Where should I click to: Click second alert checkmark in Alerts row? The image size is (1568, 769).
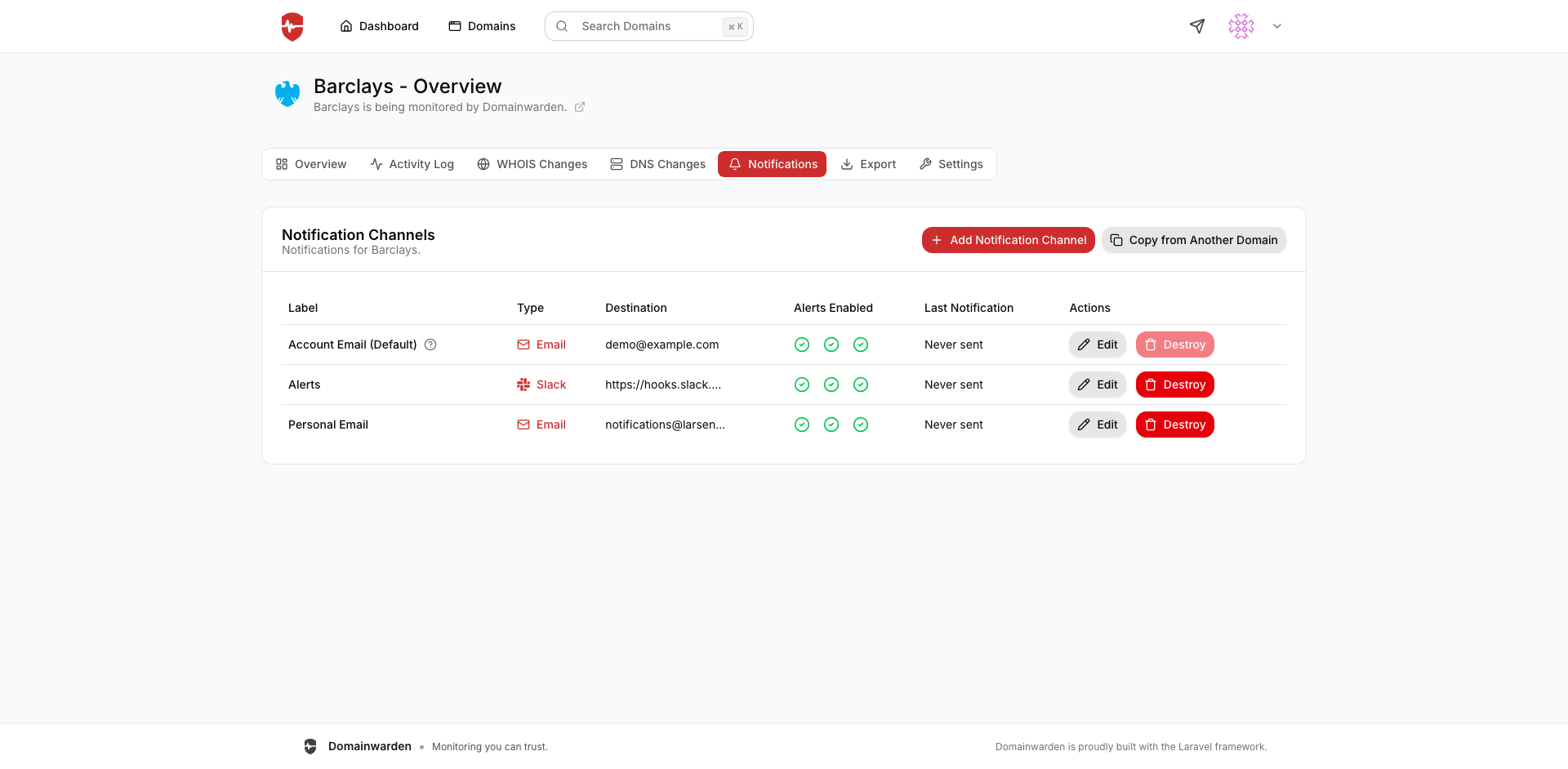(x=831, y=384)
